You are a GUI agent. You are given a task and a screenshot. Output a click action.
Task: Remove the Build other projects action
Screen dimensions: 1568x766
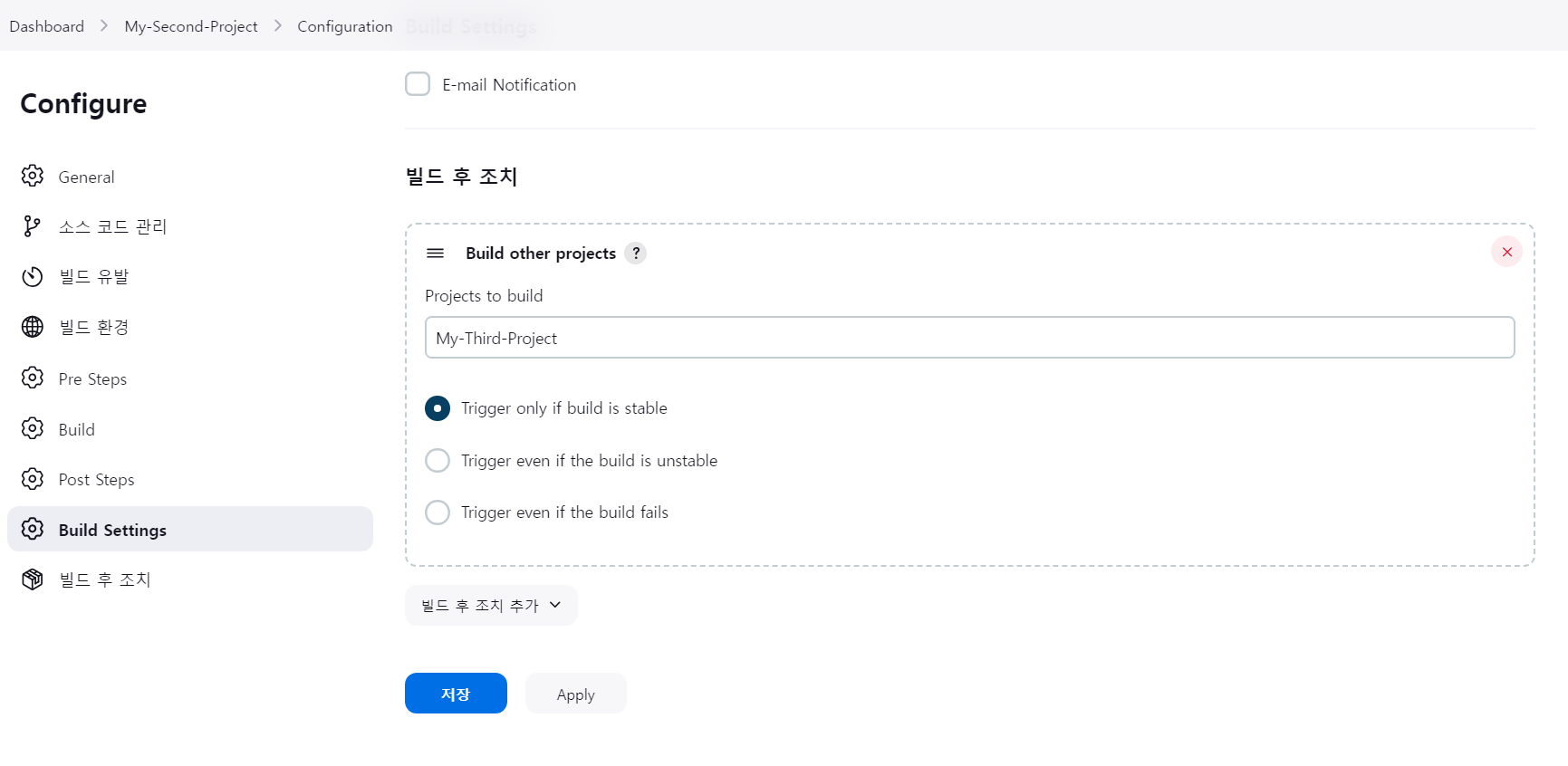click(x=1506, y=252)
